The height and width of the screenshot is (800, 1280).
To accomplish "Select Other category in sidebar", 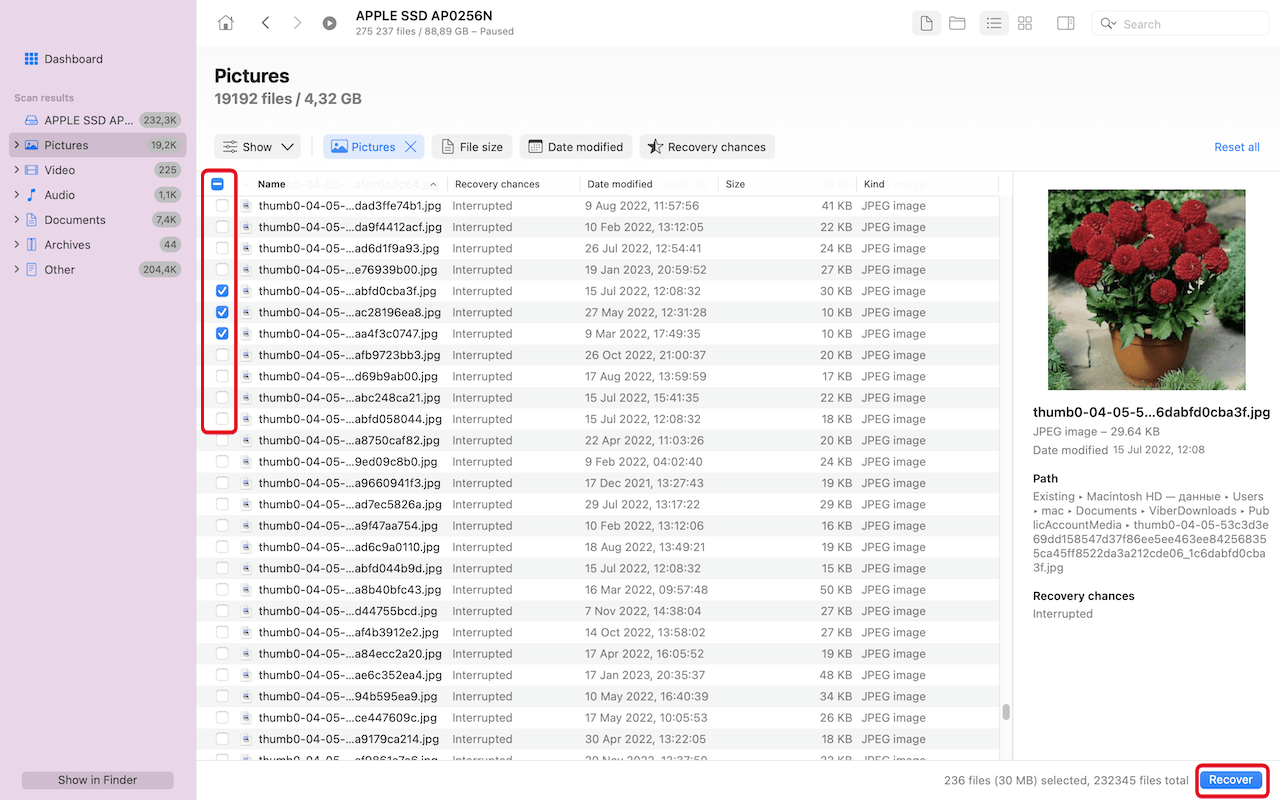I will (x=98, y=270).
